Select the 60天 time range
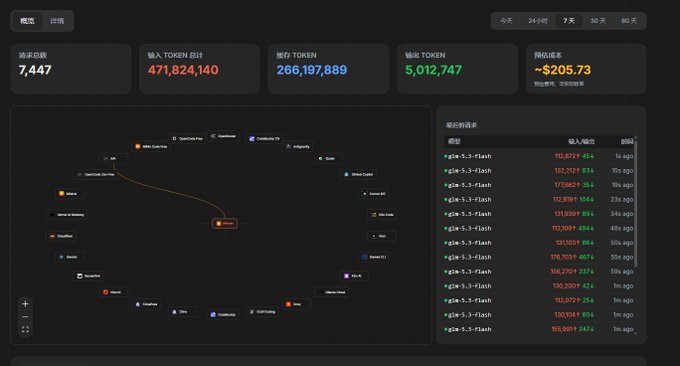 point(629,21)
